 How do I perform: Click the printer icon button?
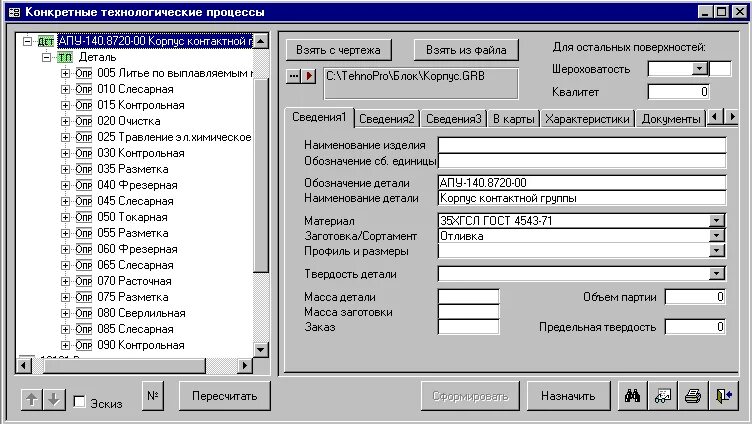coord(693,396)
